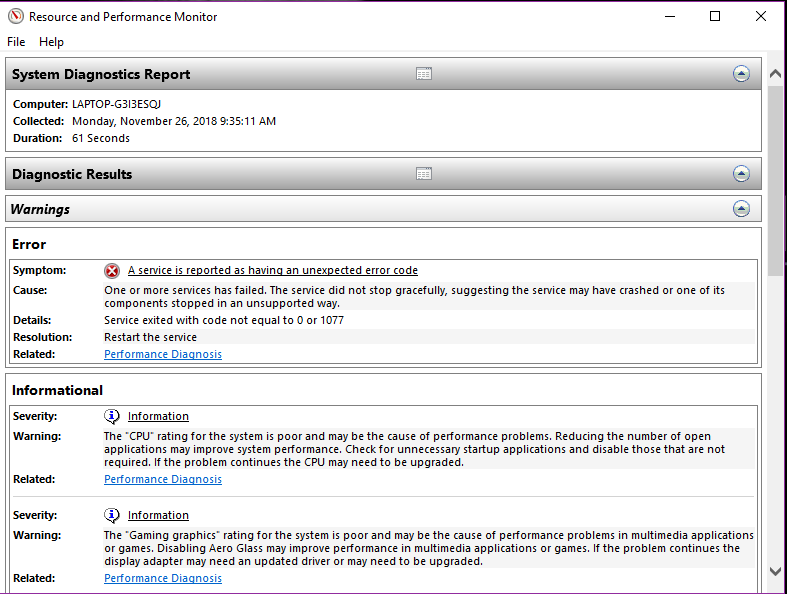
Task: Open Performance Diagnosis link under Gaming graphics warning
Action: pos(163,578)
